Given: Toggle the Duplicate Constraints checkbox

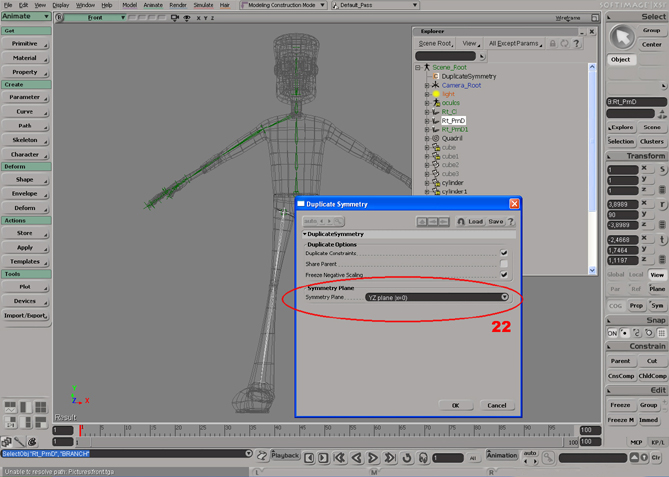Looking at the screenshot, I should pyautogui.click(x=504, y=253).
